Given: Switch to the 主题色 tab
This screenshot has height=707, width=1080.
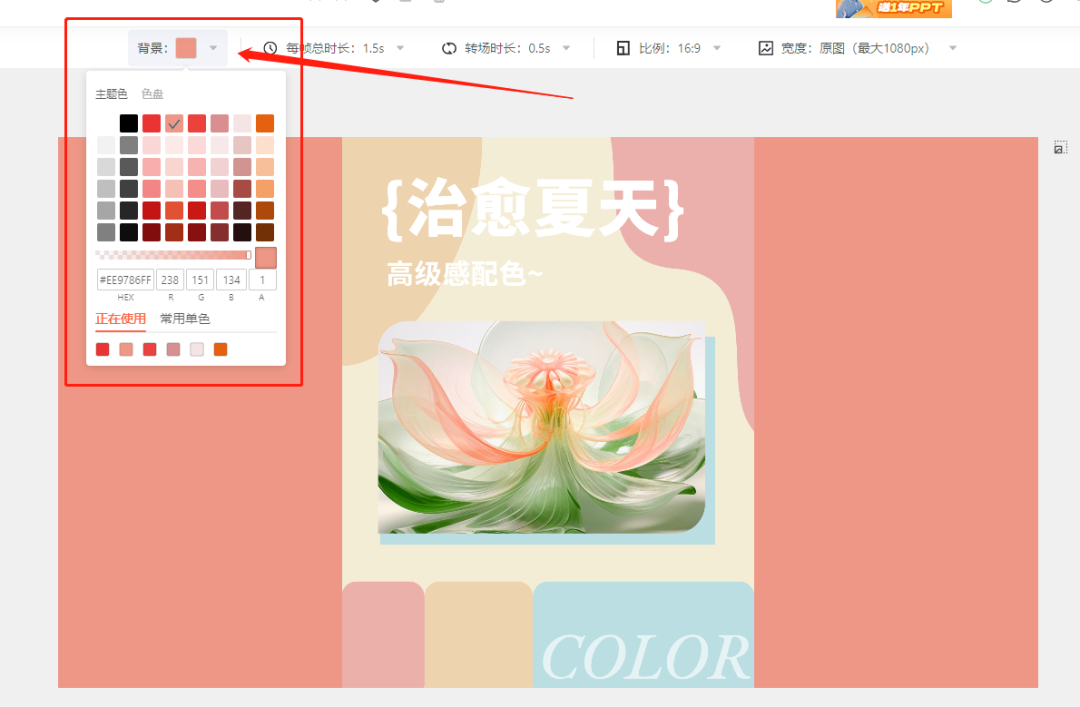Looking at the screenshot, I should tap(111, 94).
